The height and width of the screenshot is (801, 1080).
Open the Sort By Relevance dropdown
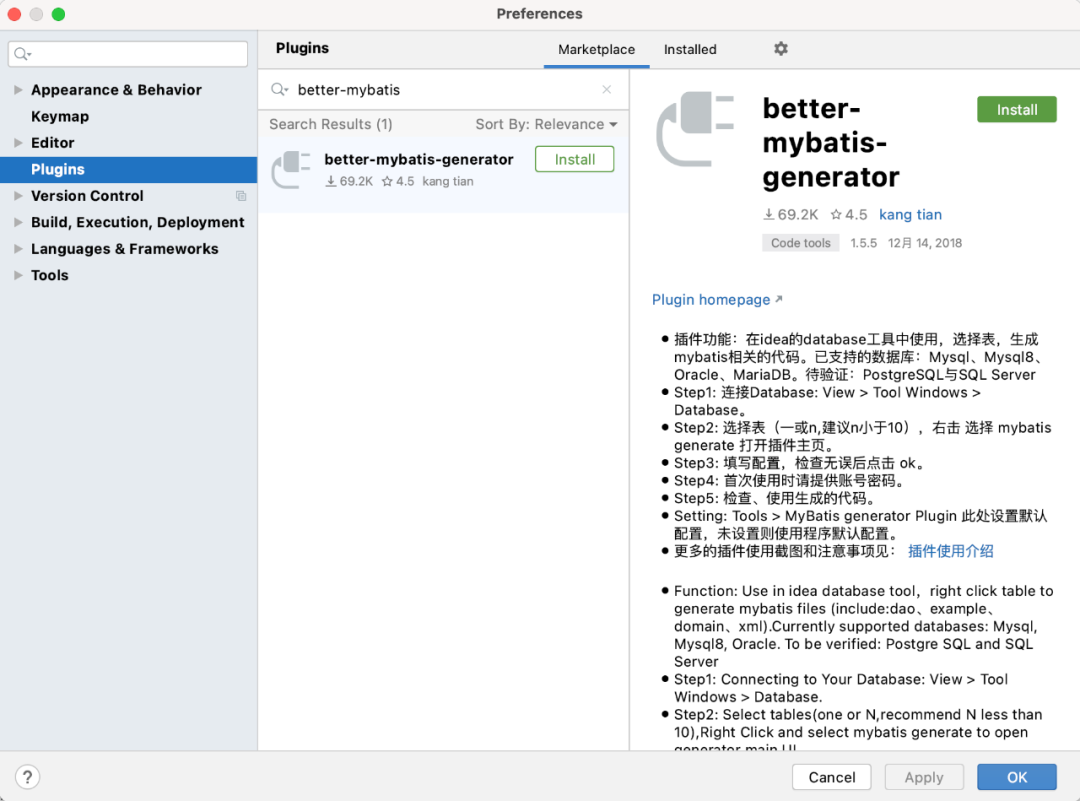coord(546,125)
